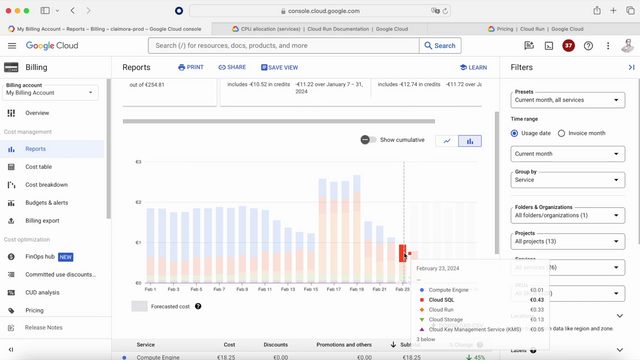
Task: Click the Safari address bar
Action: click(320, 11)
